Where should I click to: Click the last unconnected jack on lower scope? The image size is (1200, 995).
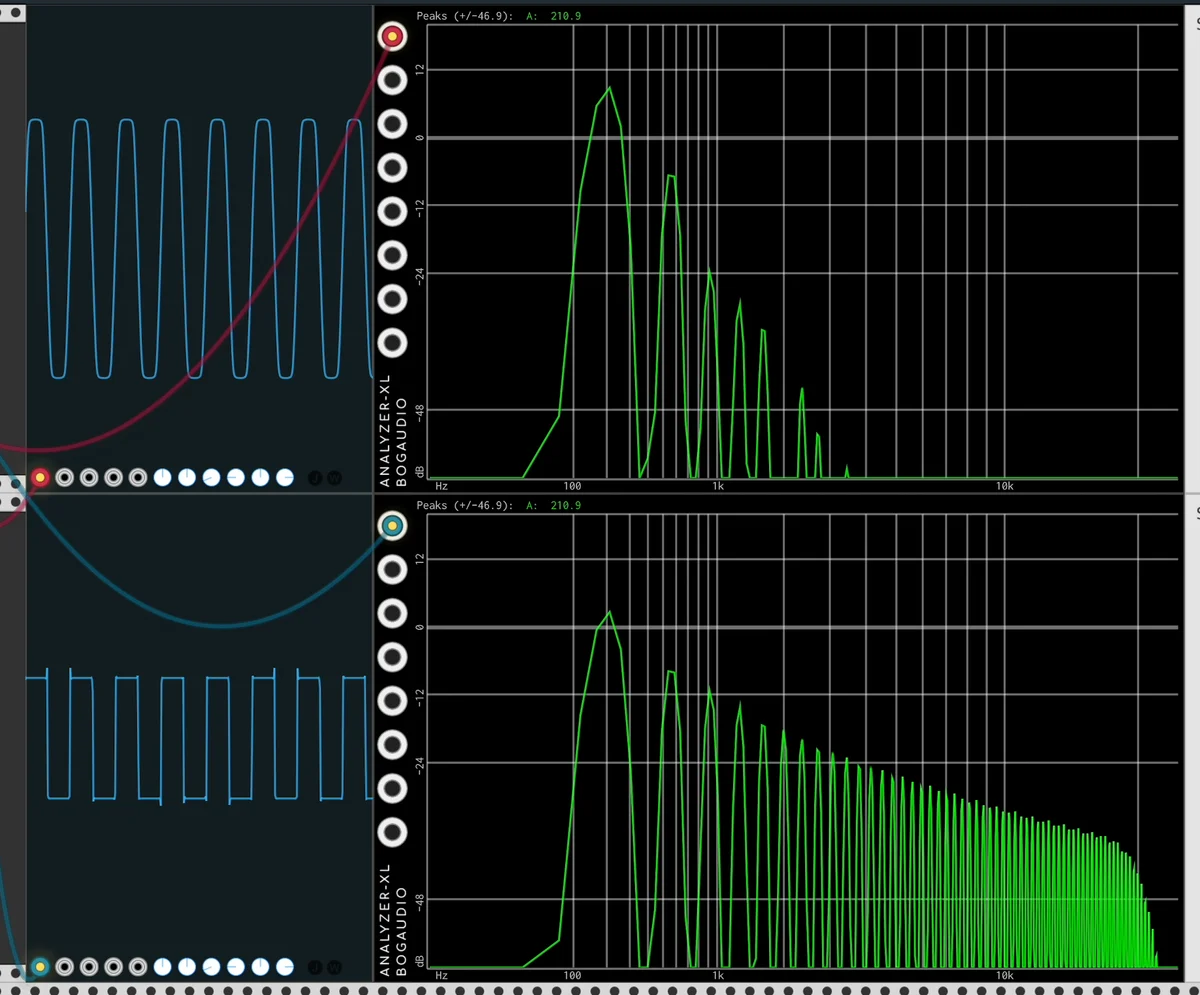coord(138,966)
